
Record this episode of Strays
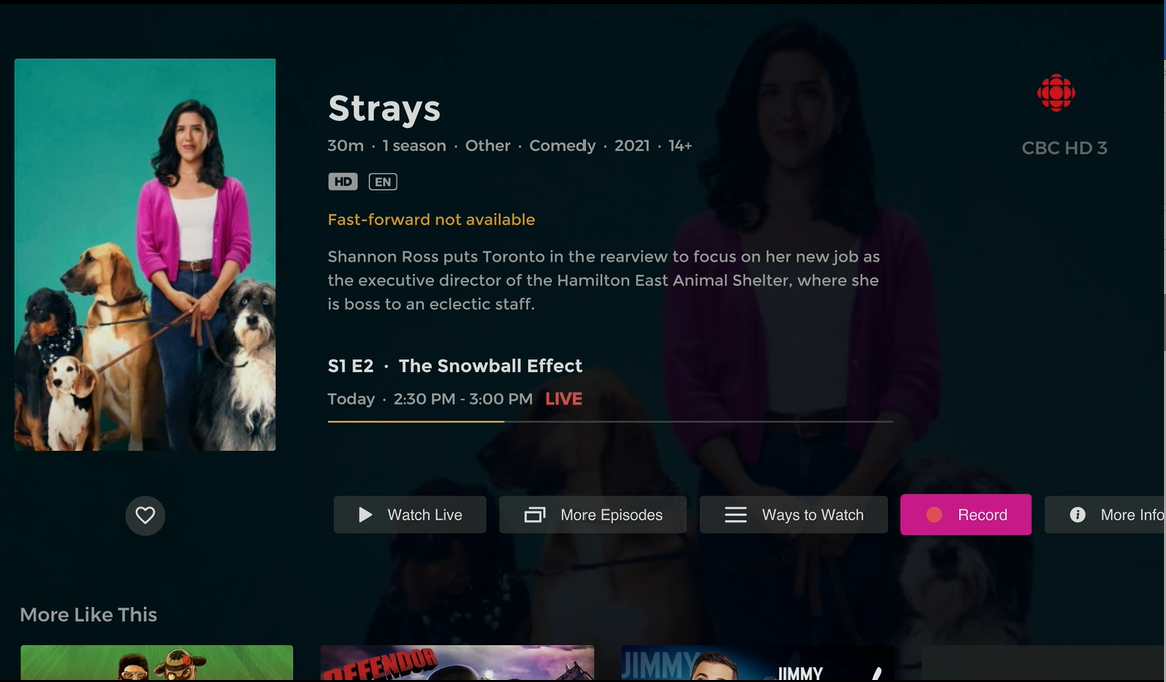966,515
